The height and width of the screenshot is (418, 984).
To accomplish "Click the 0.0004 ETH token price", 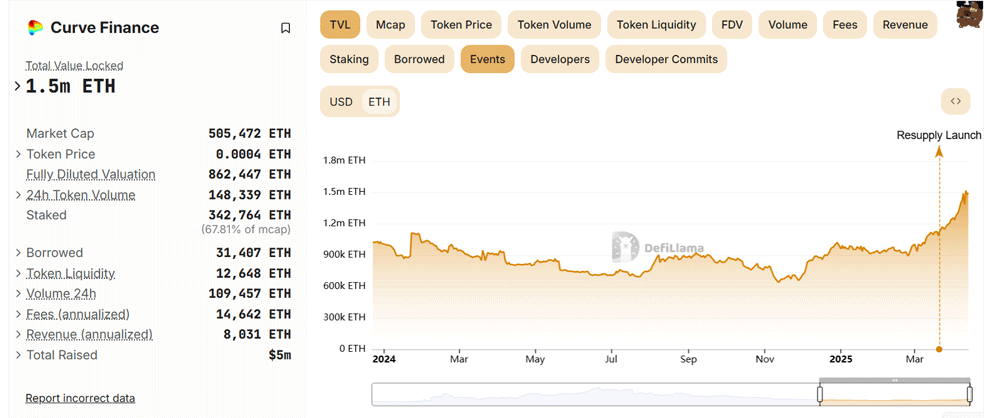I will pyautogui.click(x=254, y=154).
